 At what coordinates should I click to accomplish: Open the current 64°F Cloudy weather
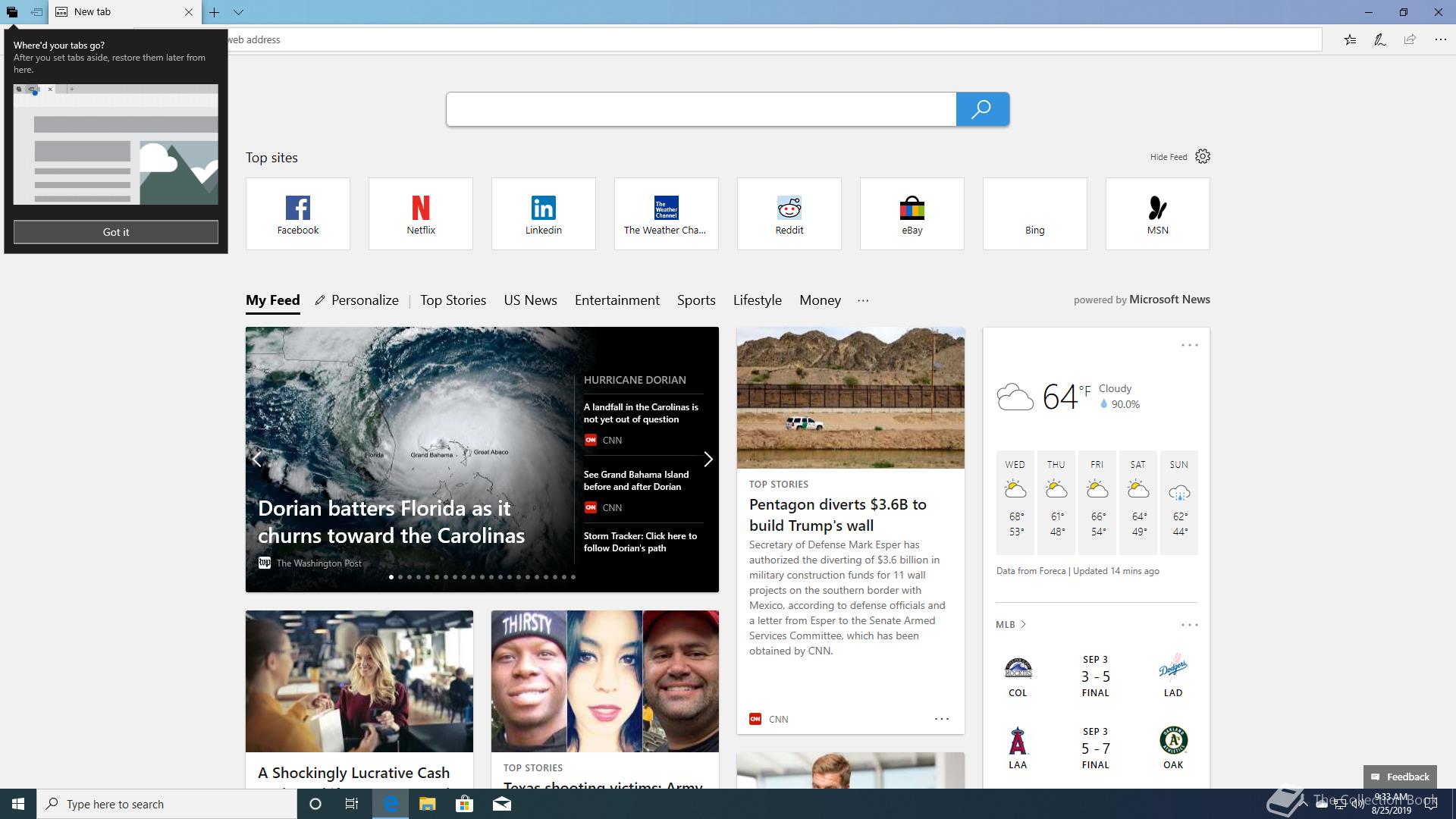click(1069, 397)
